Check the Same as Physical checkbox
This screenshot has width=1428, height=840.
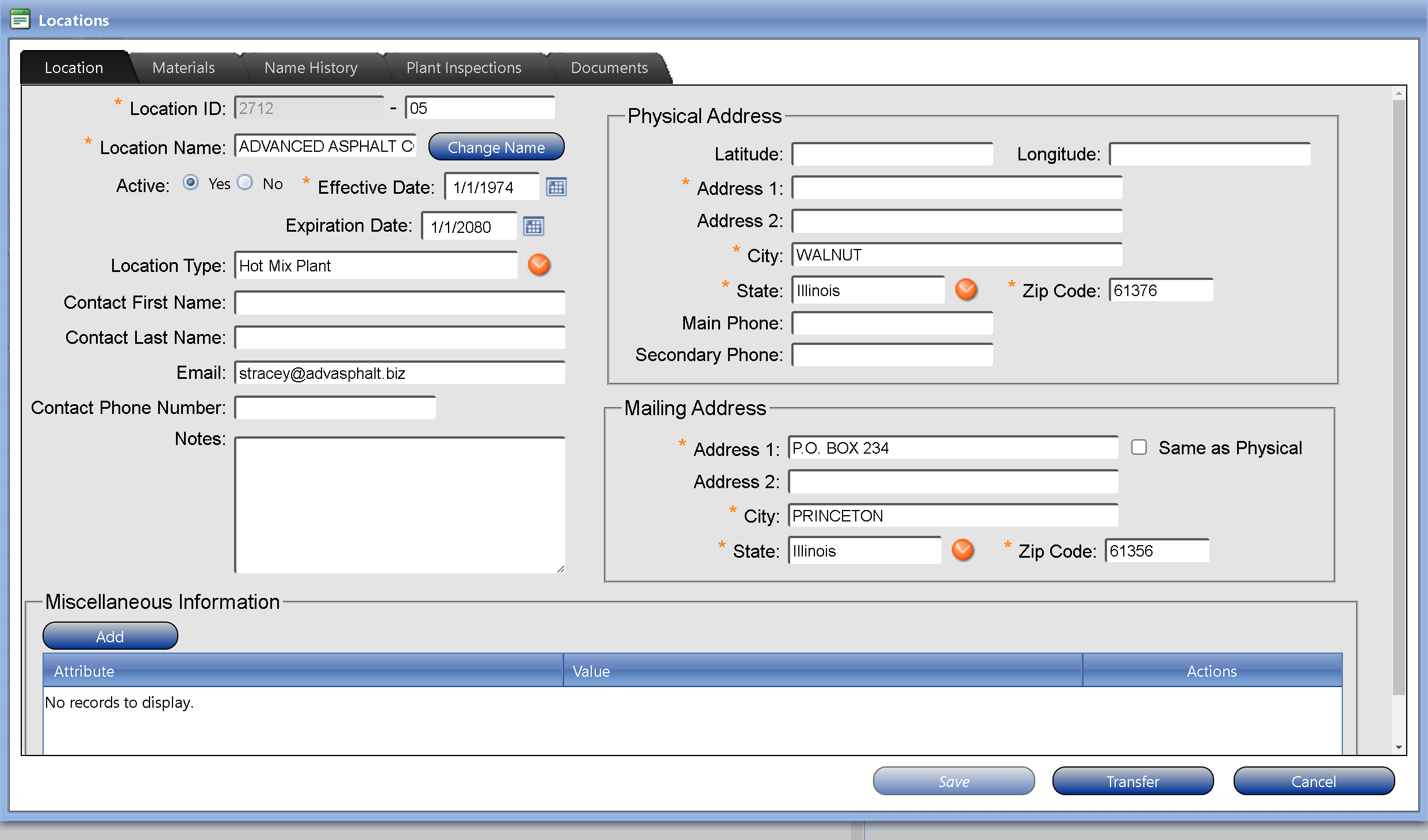point(1139,447)
